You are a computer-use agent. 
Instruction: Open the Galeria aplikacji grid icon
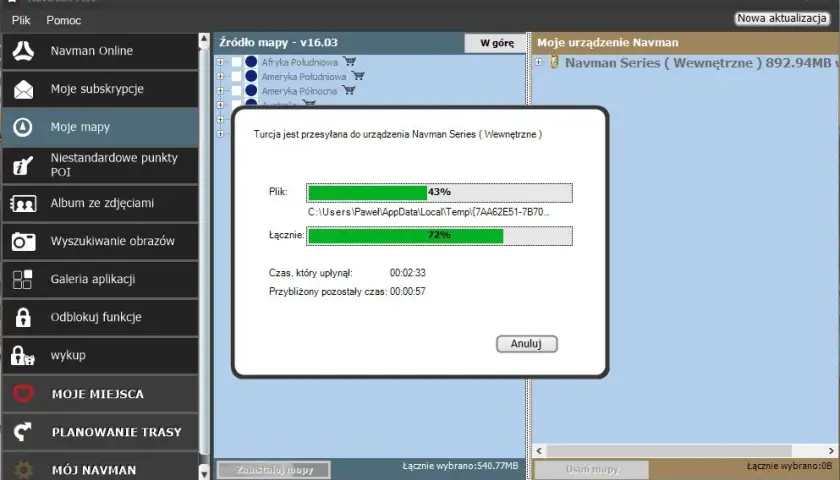(22, 279)
